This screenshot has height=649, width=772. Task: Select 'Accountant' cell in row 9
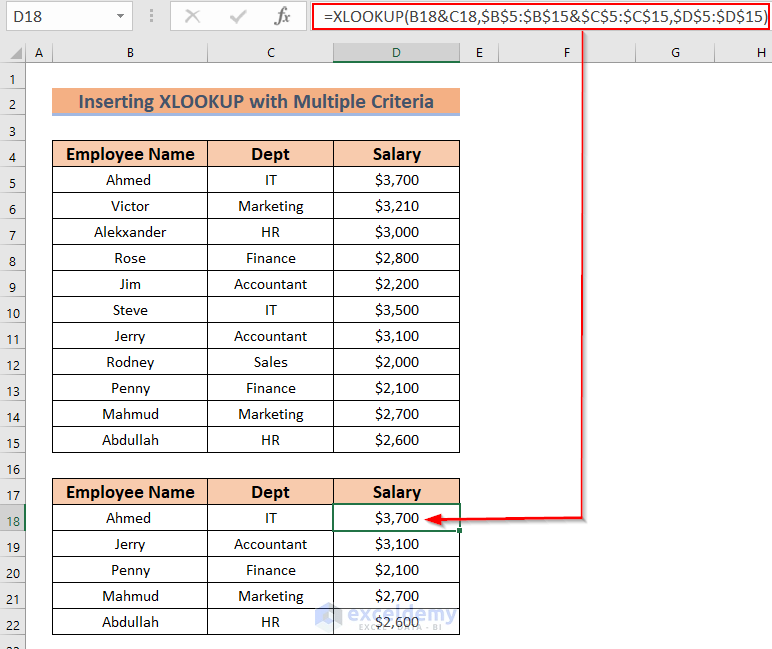click(x=270, y=284)
